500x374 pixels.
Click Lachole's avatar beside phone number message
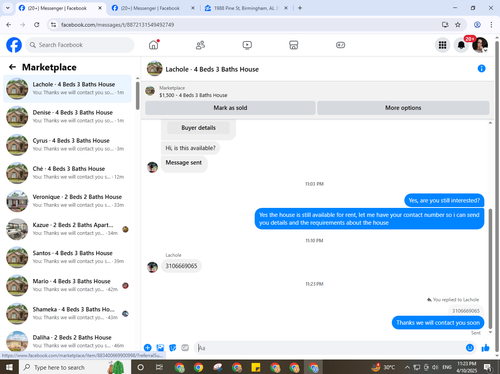tap(152, 267)
